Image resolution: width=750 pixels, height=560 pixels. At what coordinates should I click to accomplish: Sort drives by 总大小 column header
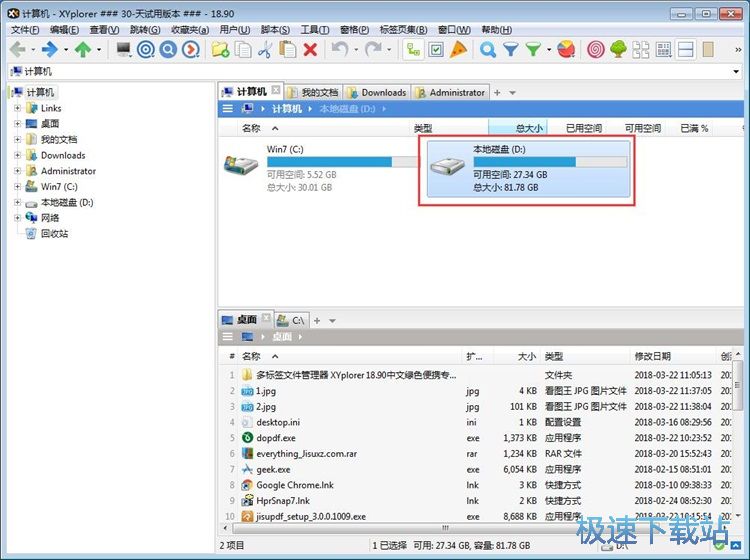518,128
